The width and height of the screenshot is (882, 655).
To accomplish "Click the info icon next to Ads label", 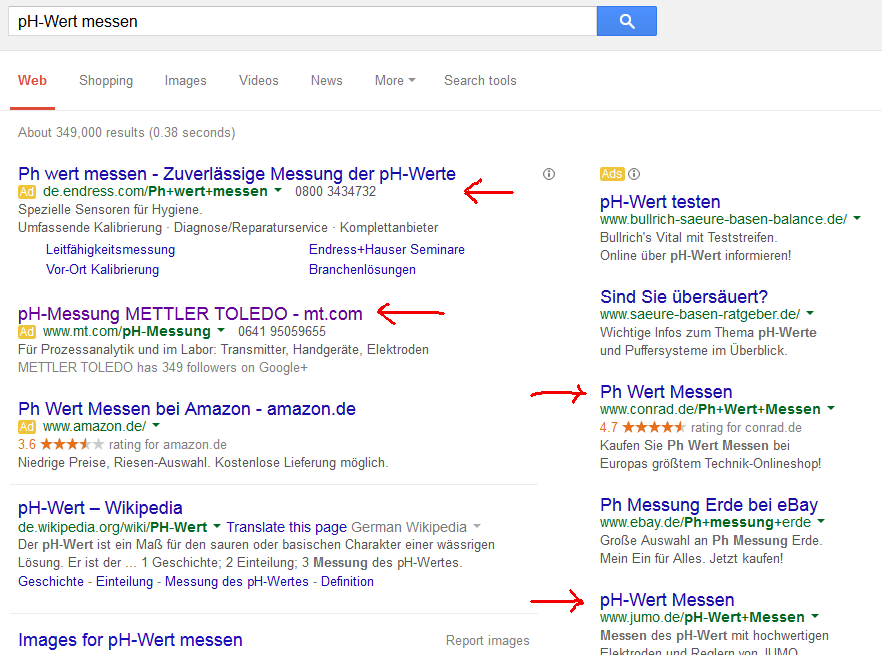I will pyautogui.click(x=634, y=174).
